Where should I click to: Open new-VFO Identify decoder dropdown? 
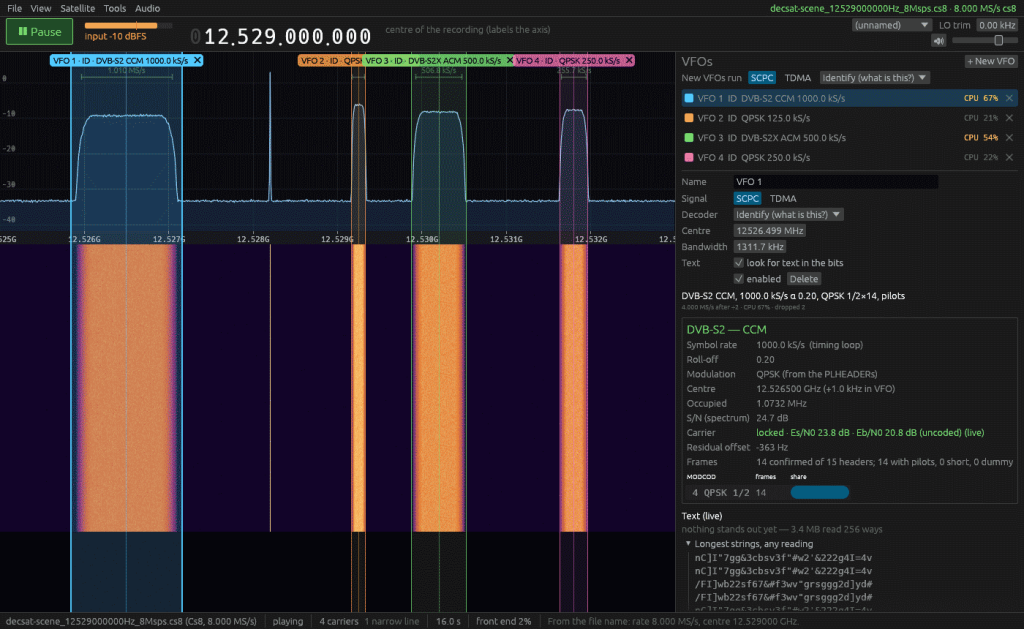tap(874, 78)
